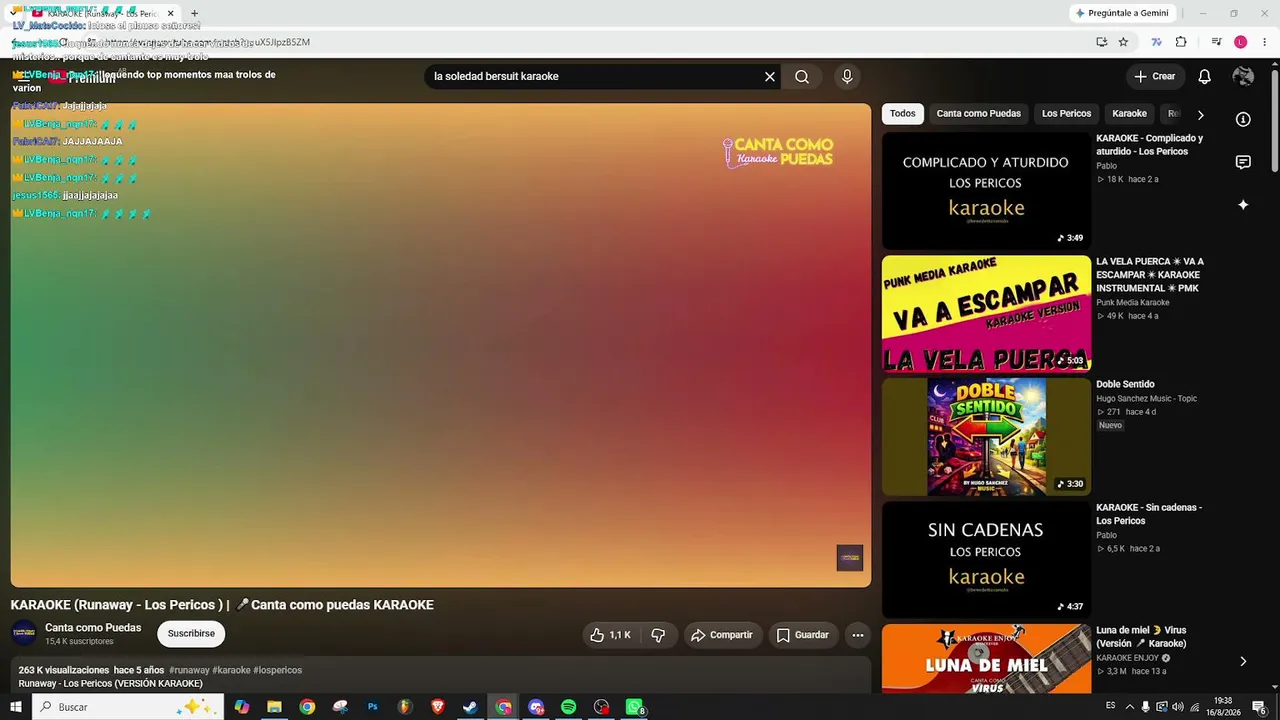Select the Canta como Puedas filter chip
The width and height of the screenshot is (1280, 720).
click(x=979, y=114)
